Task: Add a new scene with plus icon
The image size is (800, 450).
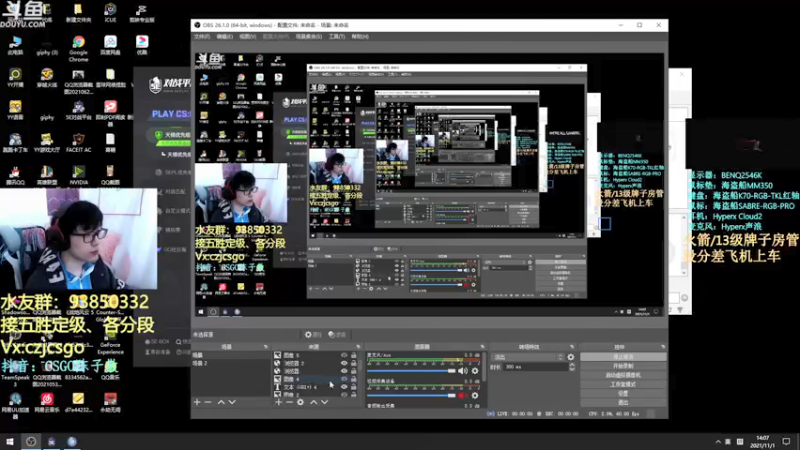Action: tap(197, 403)
